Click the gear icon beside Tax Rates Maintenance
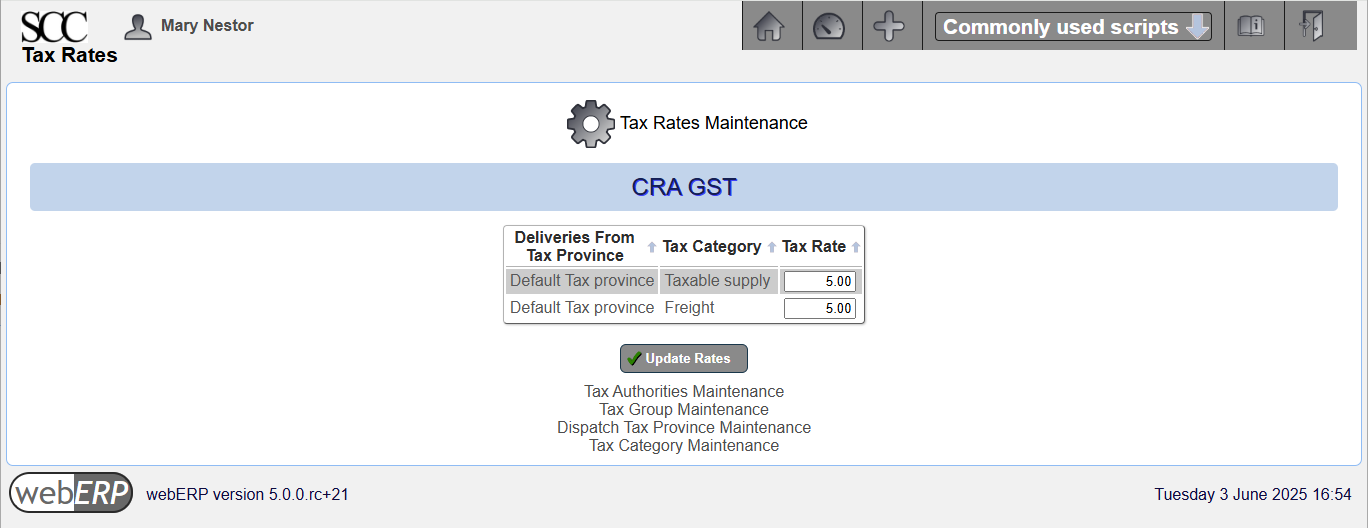The height and width of the screenshot is (528, 1368). [x=590, y=124]
